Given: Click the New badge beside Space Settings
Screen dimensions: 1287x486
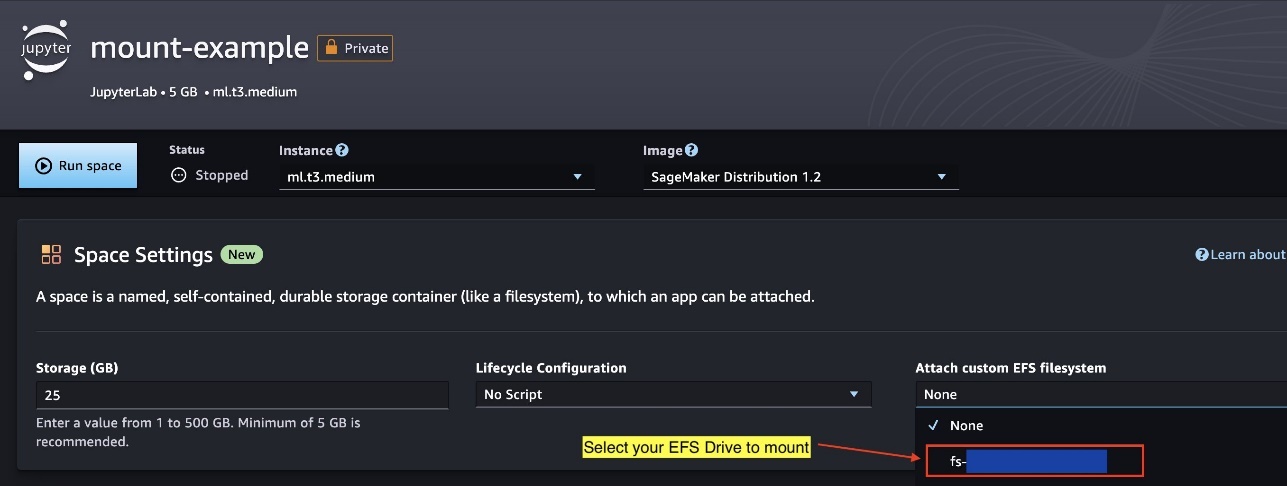Looking at the screenshot, I should coord(241,254).
